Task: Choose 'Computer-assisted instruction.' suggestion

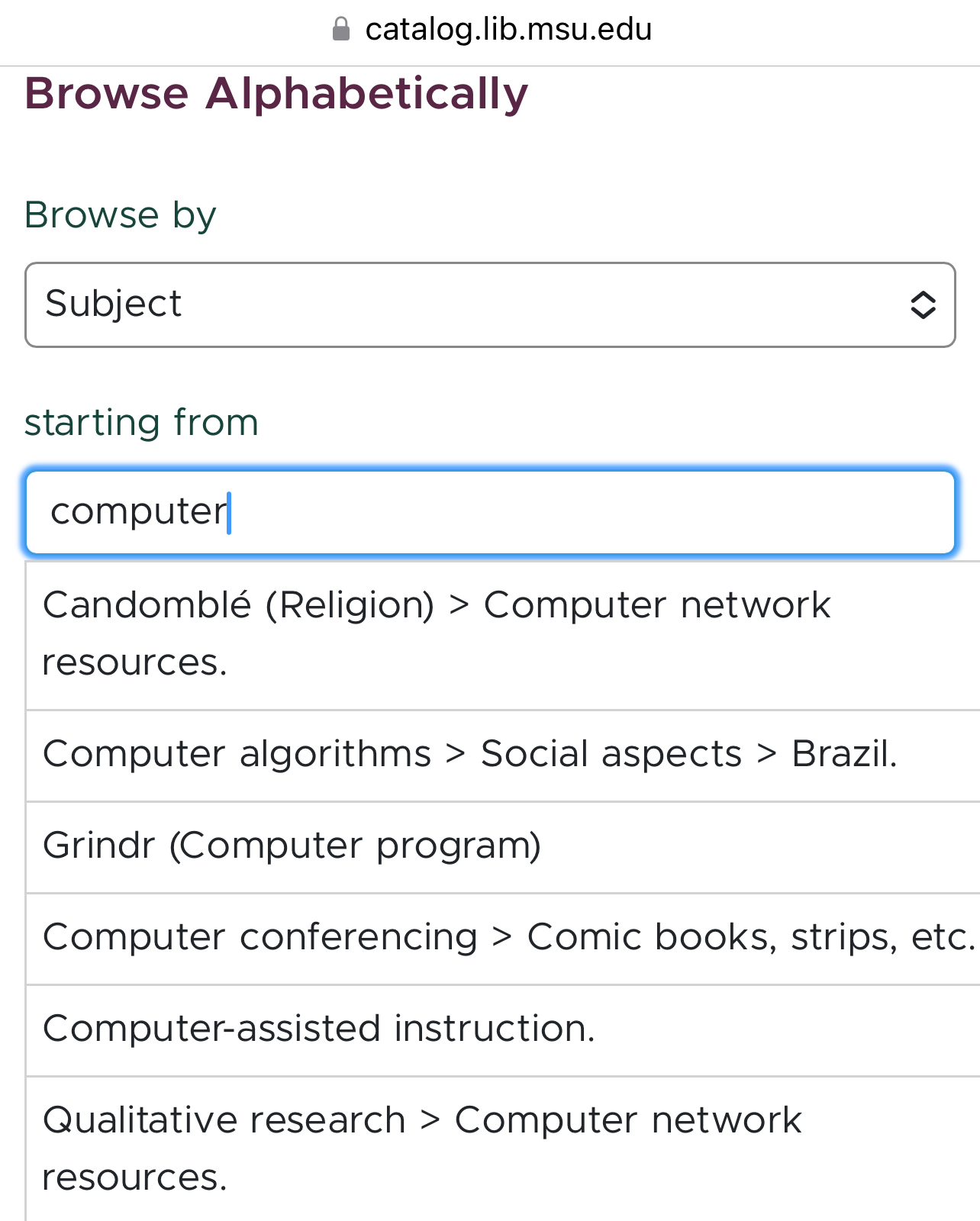Action: [x=318, y=1029]
